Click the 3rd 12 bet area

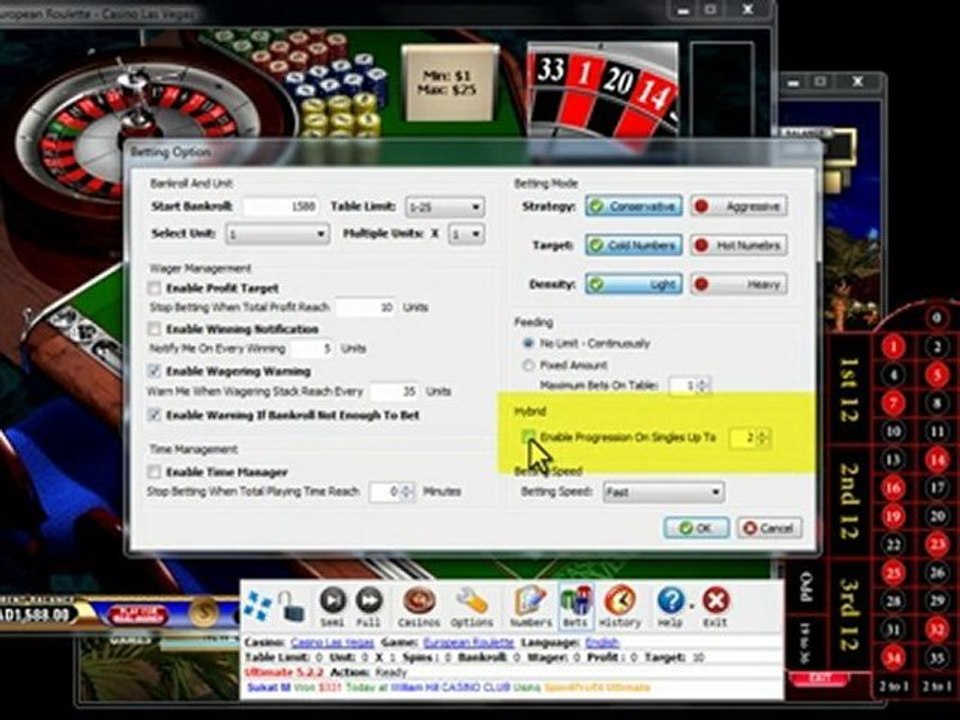pos(848,614)
